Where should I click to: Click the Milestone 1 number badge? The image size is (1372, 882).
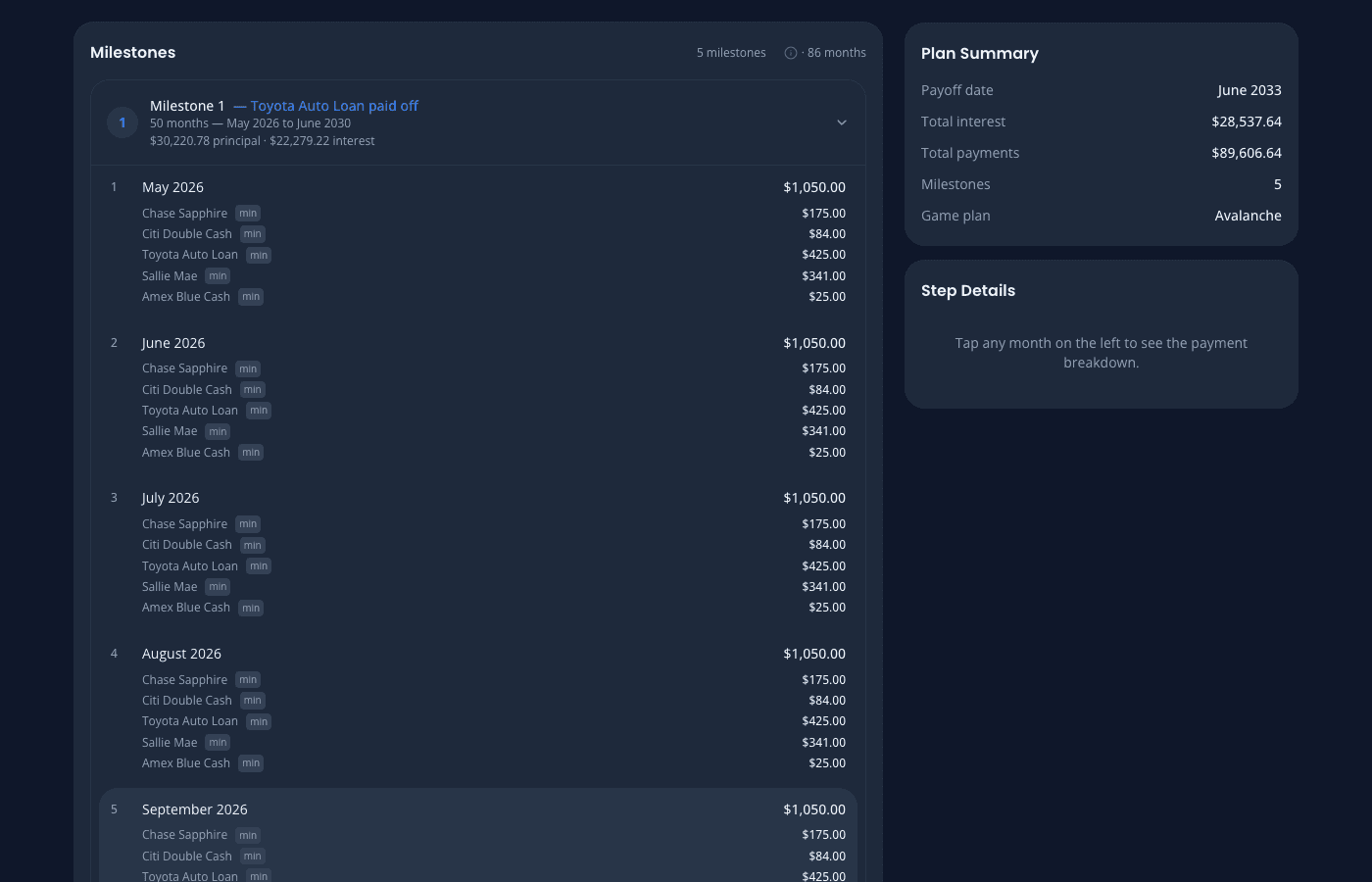pyautogui.click(x=122, y=122)
